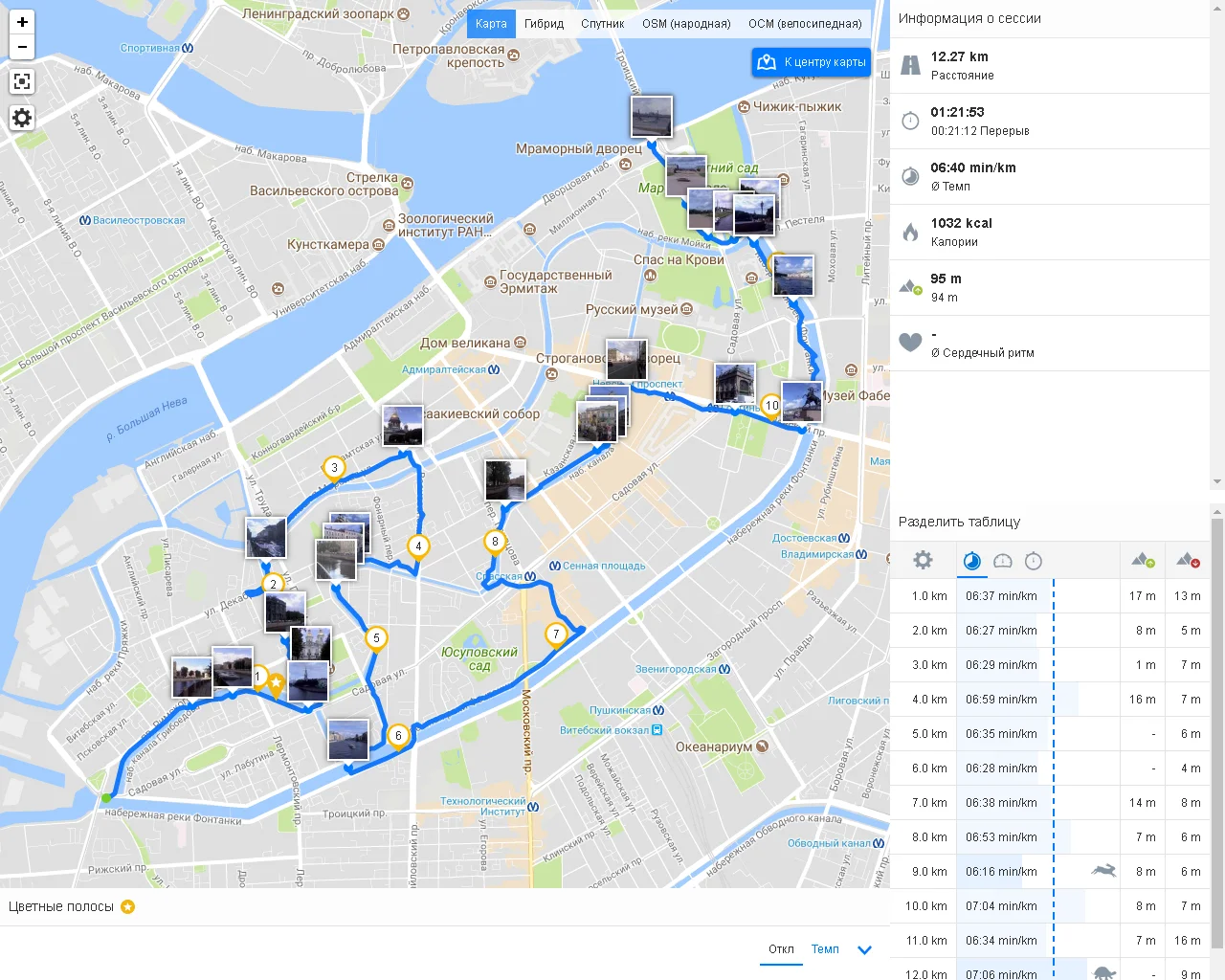Open photo thumbnail next to Исаакиевский собор

click(403, 425)
